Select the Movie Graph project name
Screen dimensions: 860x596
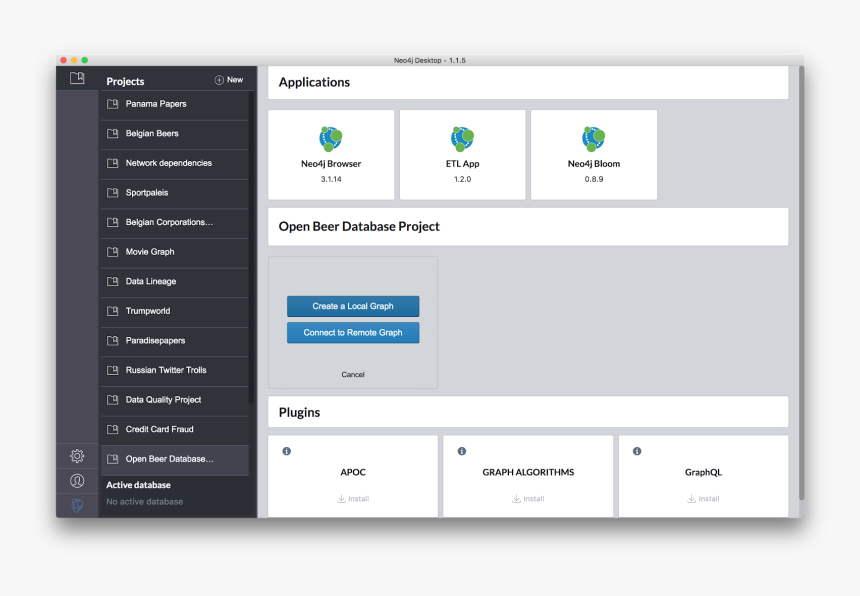[x=150, y=252]
